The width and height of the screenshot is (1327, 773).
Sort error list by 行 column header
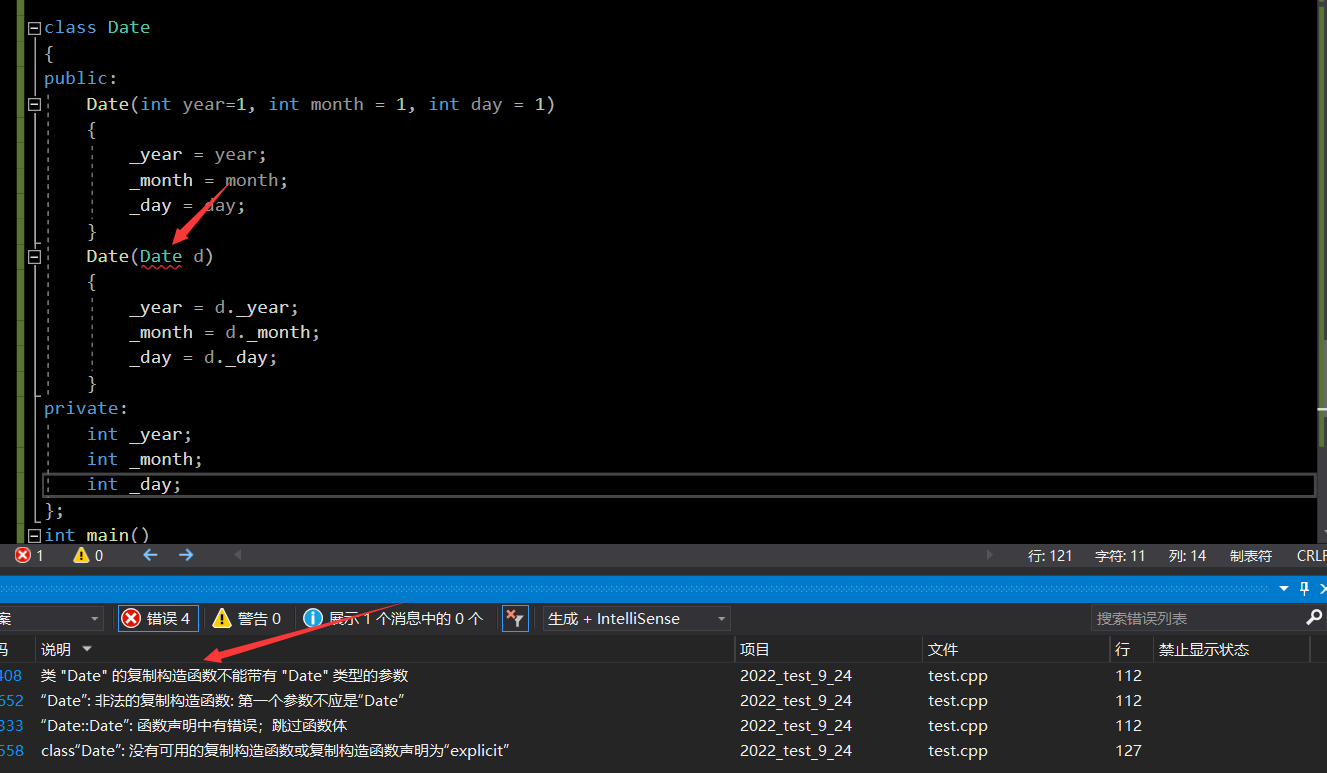tap(1123, 650)
